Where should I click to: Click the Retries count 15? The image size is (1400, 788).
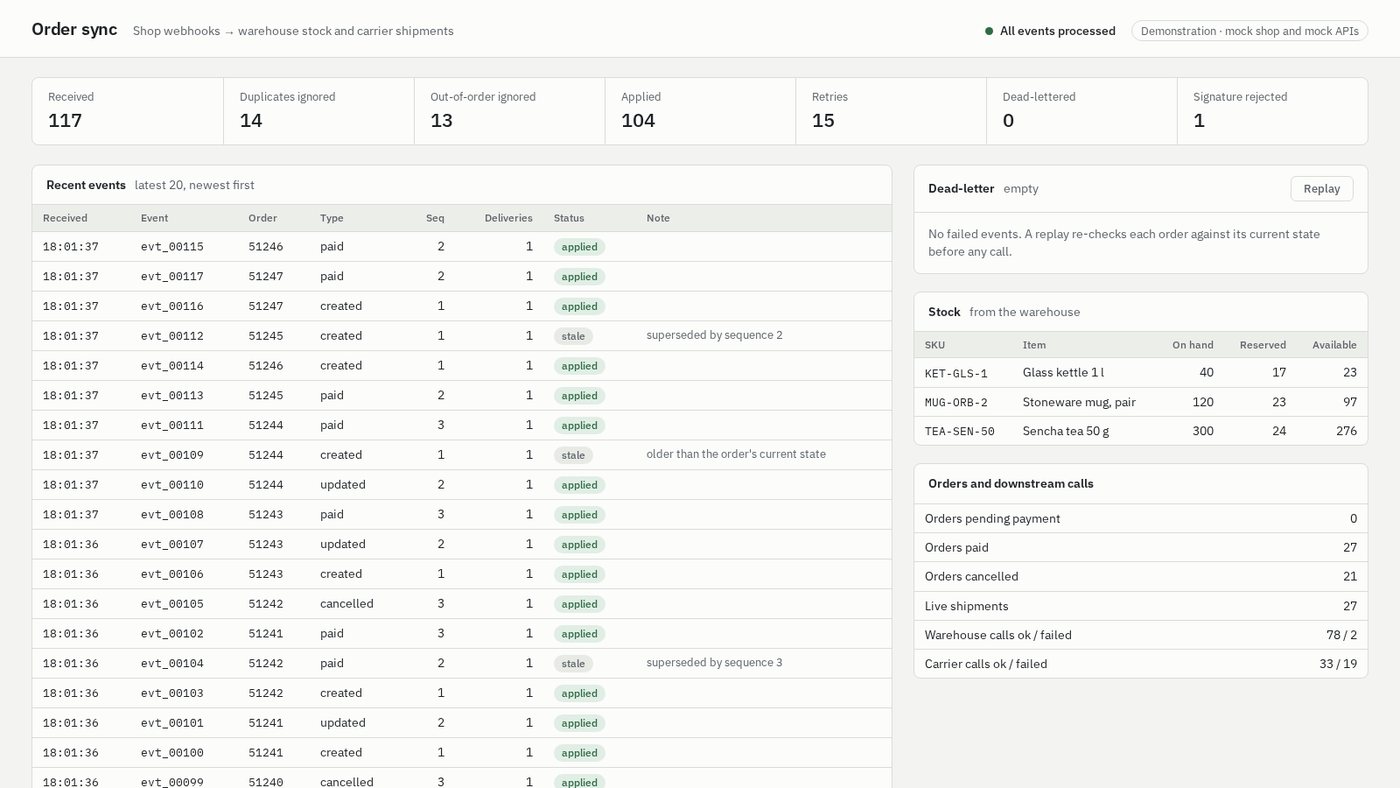click(x=823, y=121)
